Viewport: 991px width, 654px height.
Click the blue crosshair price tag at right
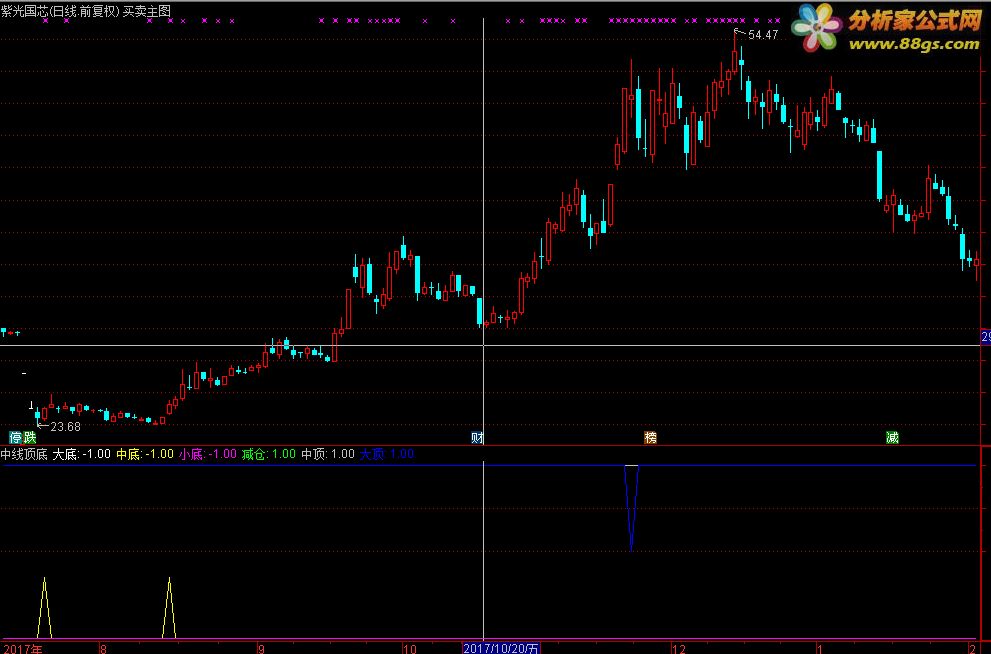(x=985, y=337)
